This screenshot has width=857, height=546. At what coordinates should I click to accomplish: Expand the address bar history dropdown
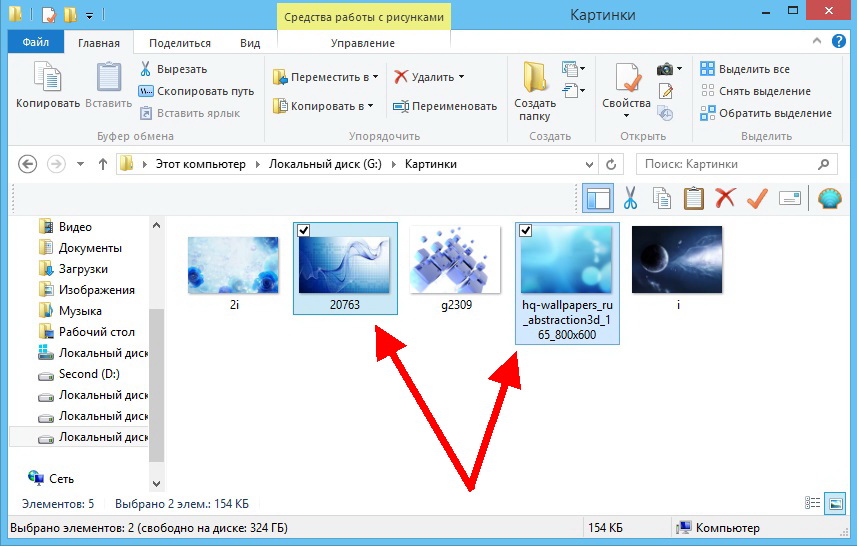pyautogui.click(x=589, y=165)
